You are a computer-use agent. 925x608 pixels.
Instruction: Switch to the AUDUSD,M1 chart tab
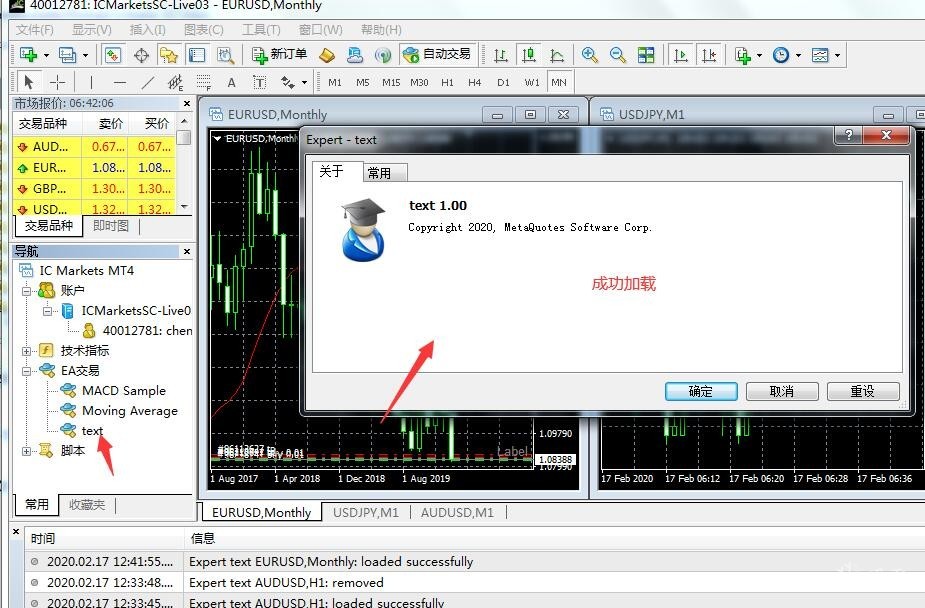[x=457, y=512]
